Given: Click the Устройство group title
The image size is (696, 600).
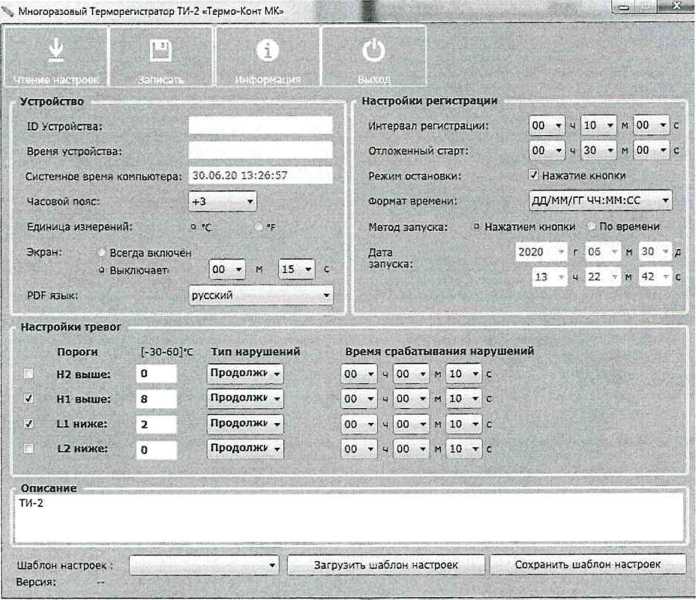Looking at the screenshot, I should point(51,101).
